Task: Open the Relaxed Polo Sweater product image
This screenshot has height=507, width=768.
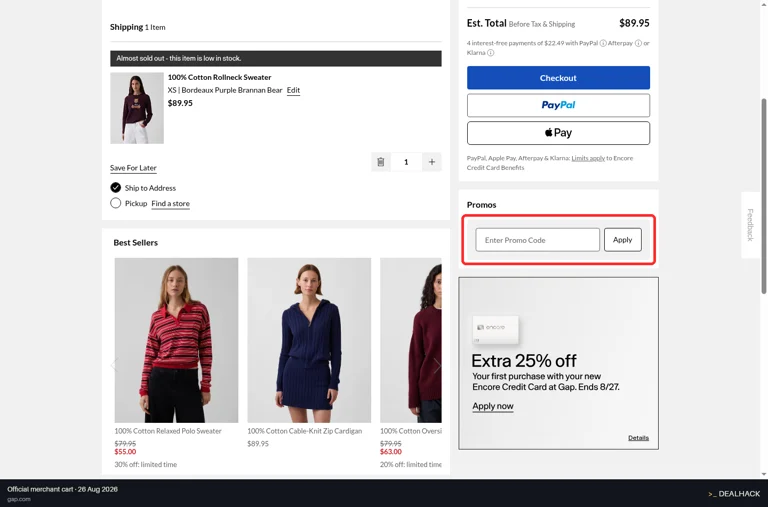Action: [x=176, y=340]
